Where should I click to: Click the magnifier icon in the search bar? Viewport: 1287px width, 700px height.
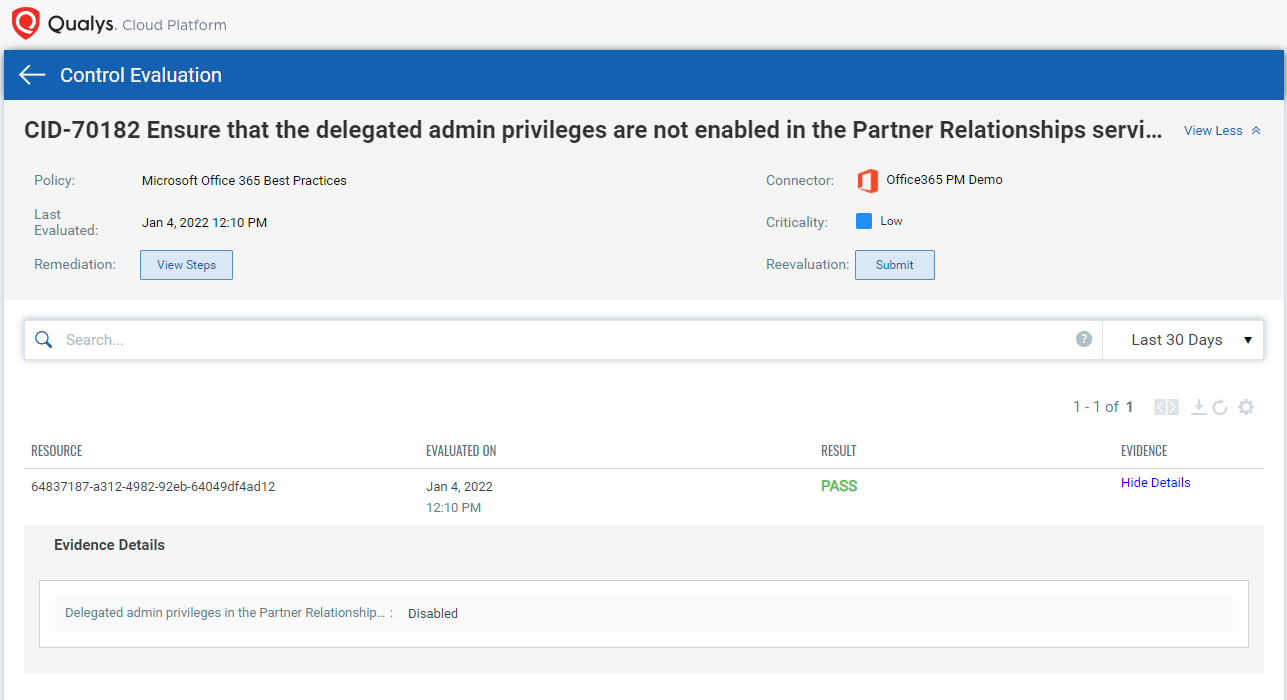pos(43,340)
